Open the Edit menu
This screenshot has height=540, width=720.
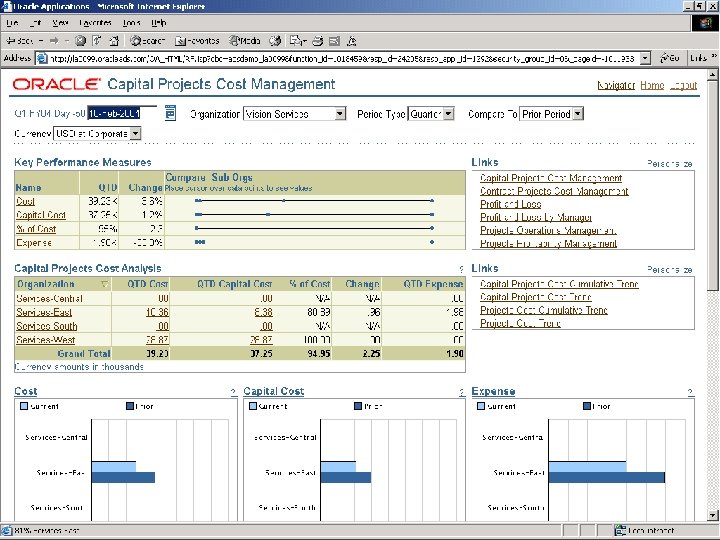coord(36,23)
